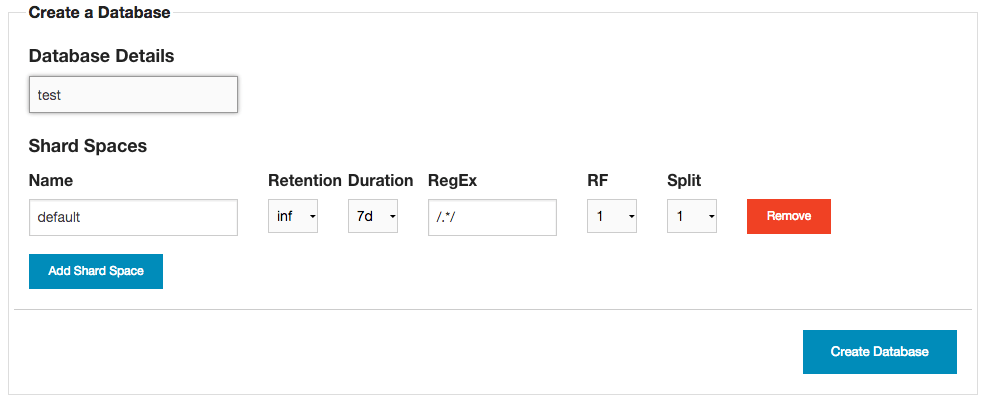
Task: Click the database name field containing 'test'
Action: coord(133,95)
